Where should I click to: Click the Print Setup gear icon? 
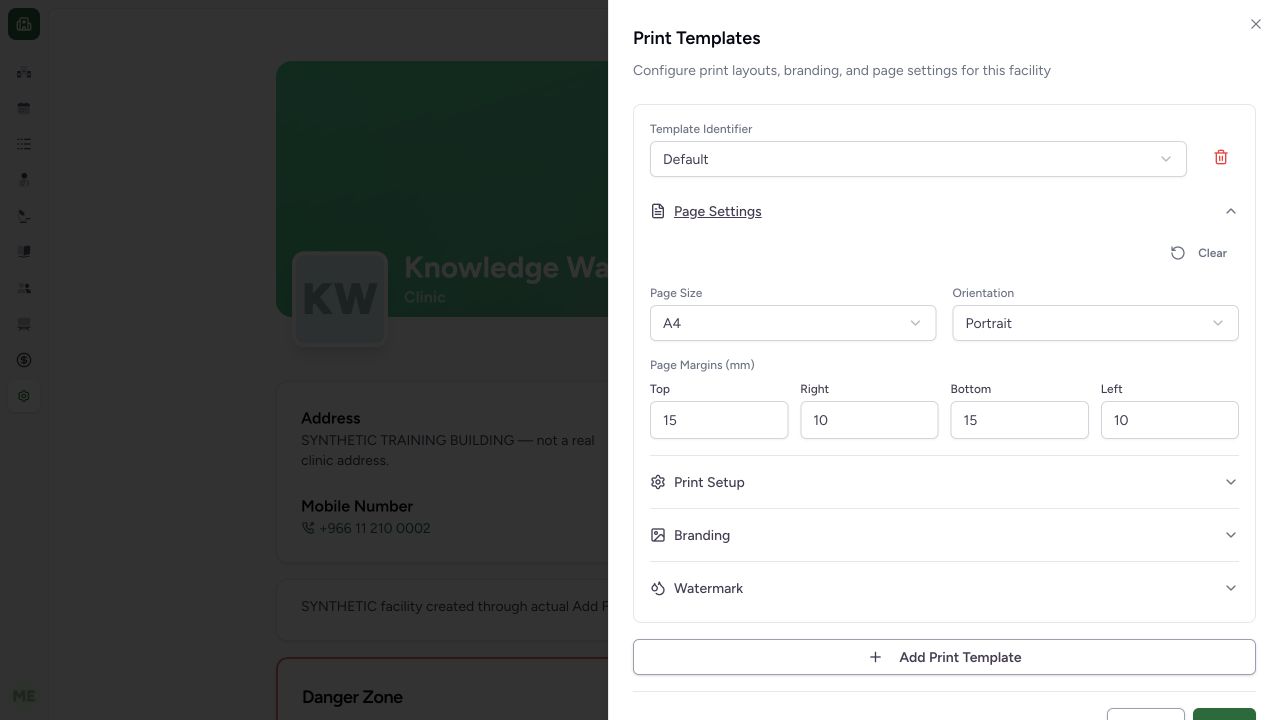658,482
